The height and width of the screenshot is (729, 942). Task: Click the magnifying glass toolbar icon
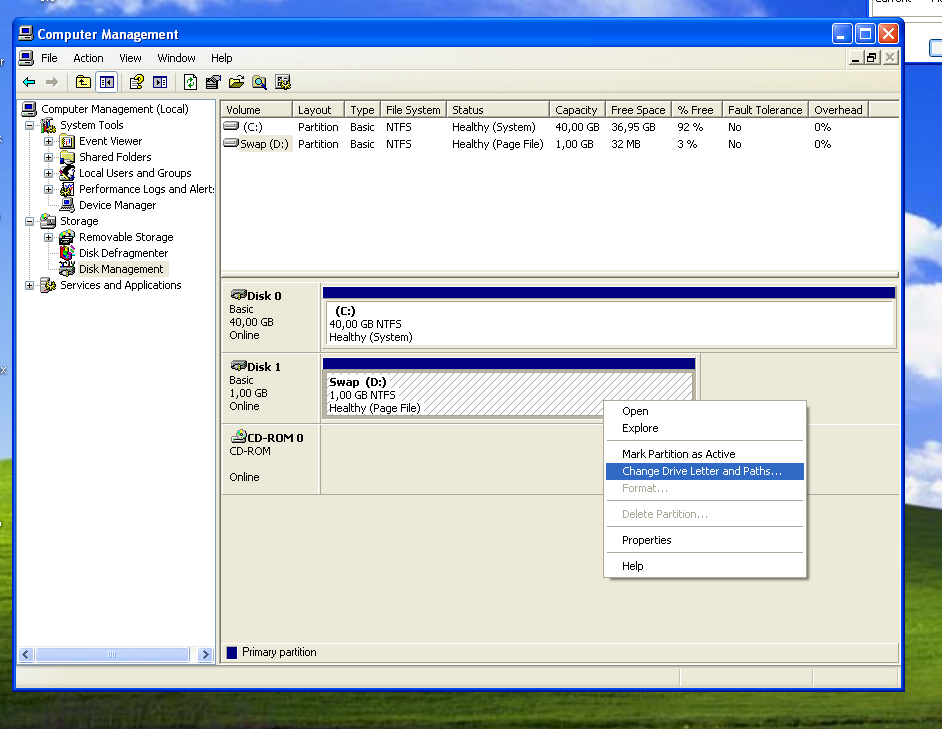(260, 82)
